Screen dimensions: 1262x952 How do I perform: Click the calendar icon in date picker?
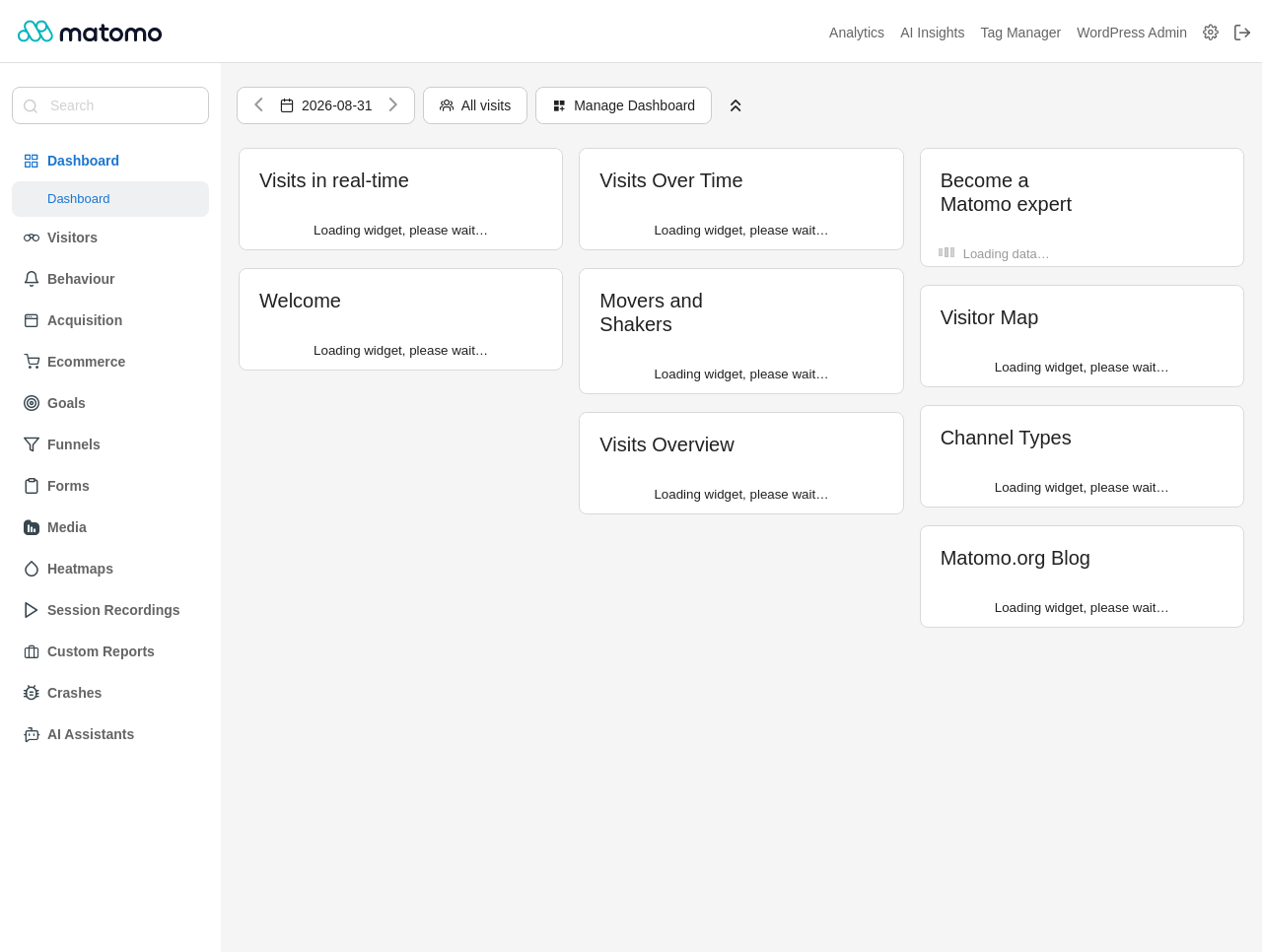tap(287, 105)
